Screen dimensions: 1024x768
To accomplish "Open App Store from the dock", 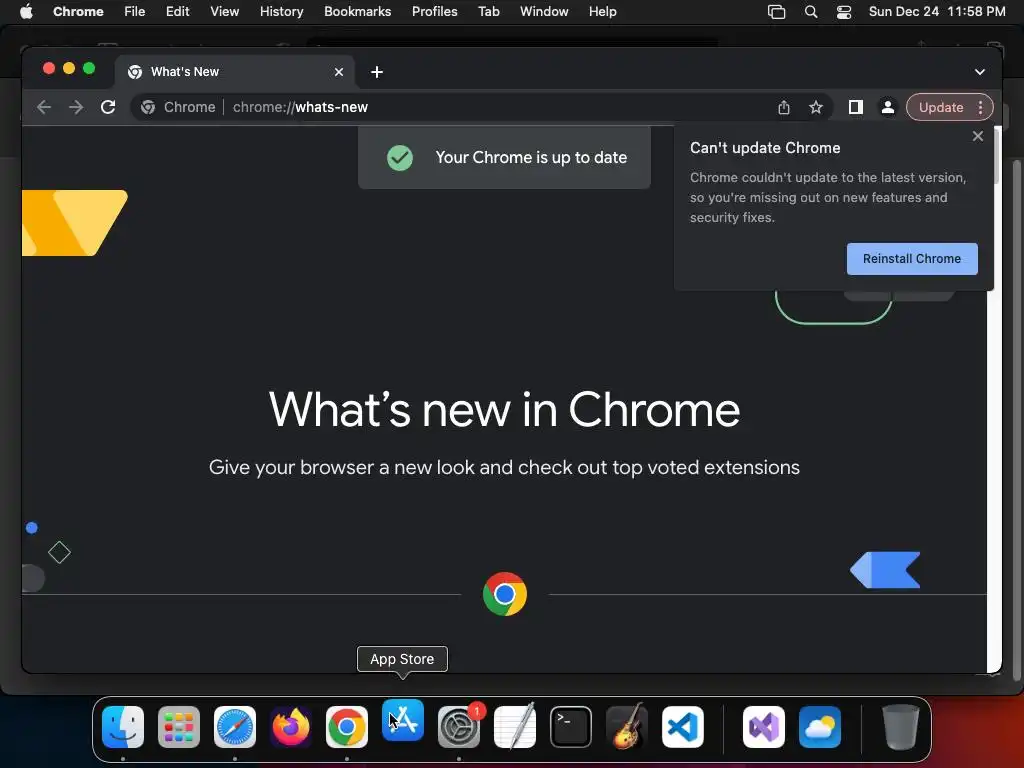I will (403, 720).
